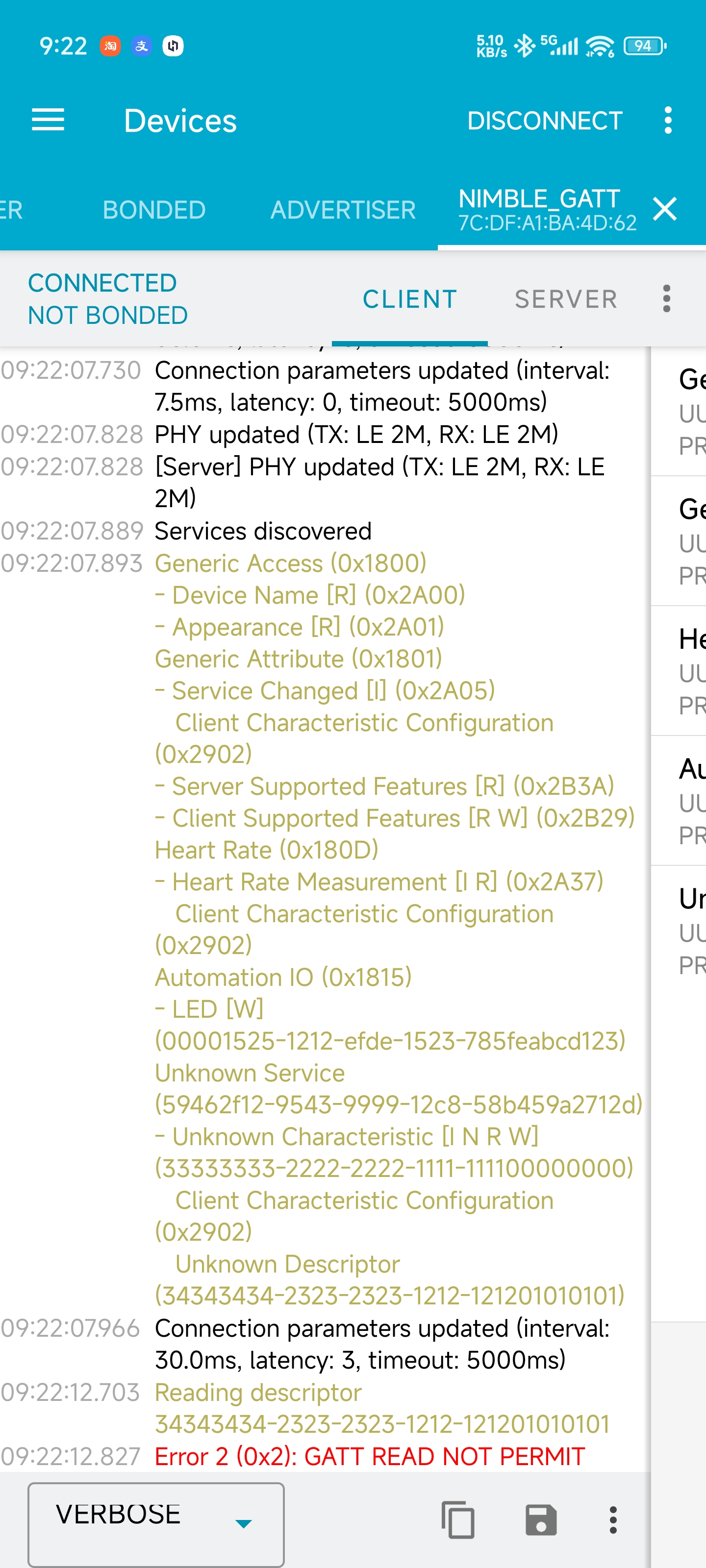Close the NIMBLE_GATT device tab

pos(665,209)
